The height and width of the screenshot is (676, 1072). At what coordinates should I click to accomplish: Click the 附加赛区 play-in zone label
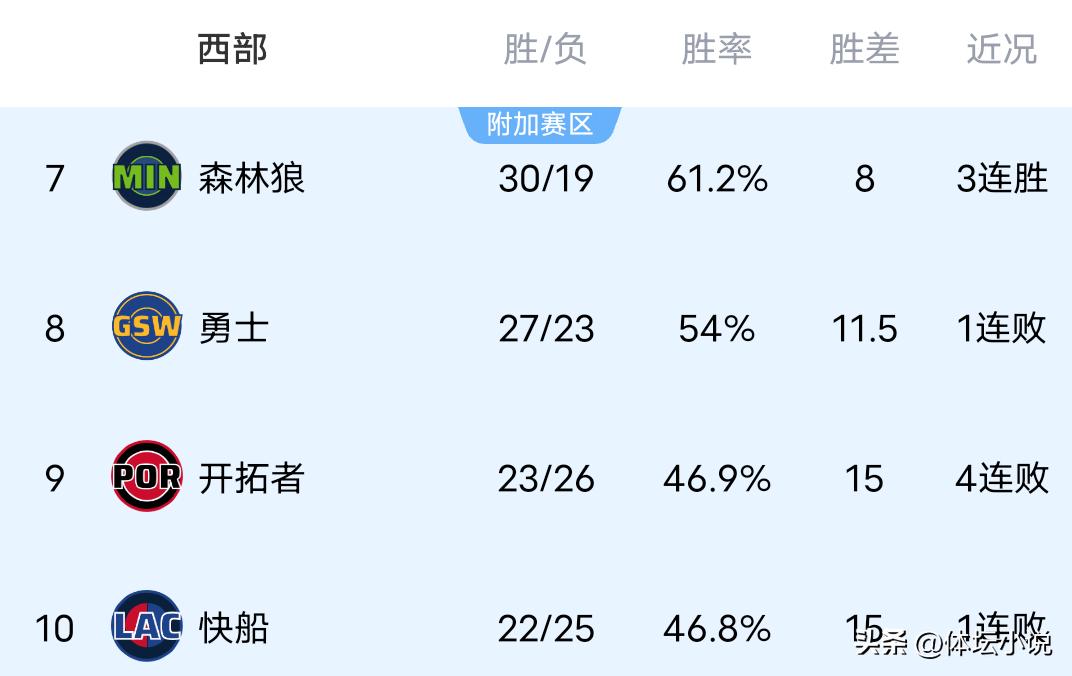click(x=540, y=125)
